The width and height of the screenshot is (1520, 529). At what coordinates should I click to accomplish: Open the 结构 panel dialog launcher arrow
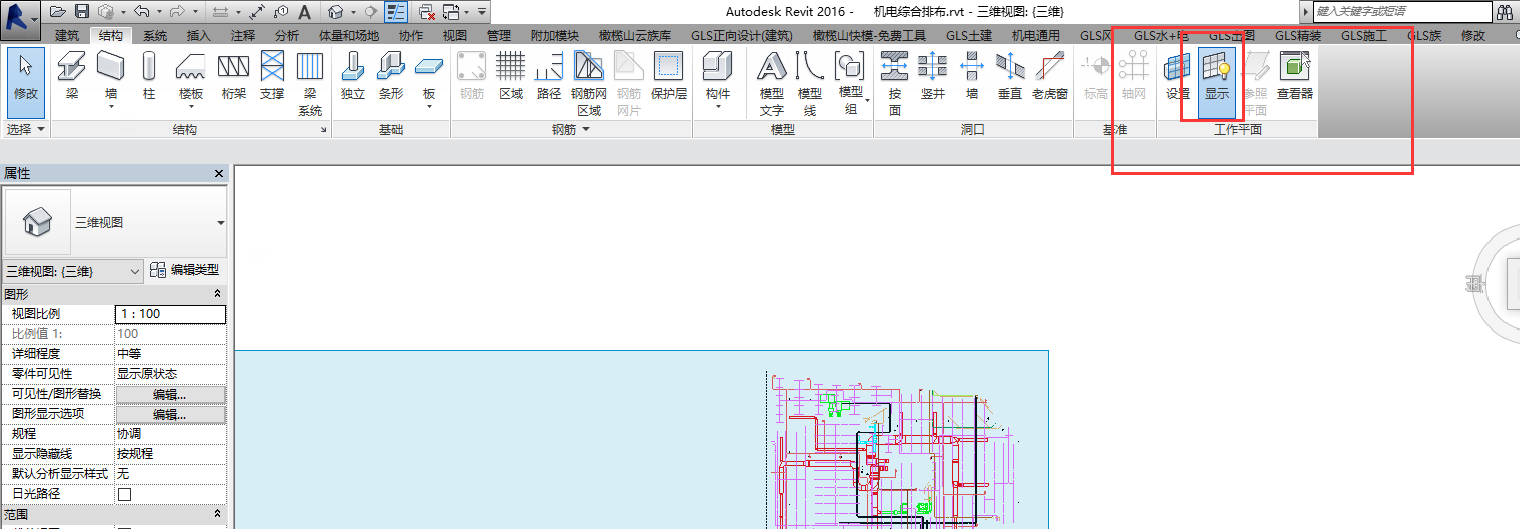click(x=323, y=131)
